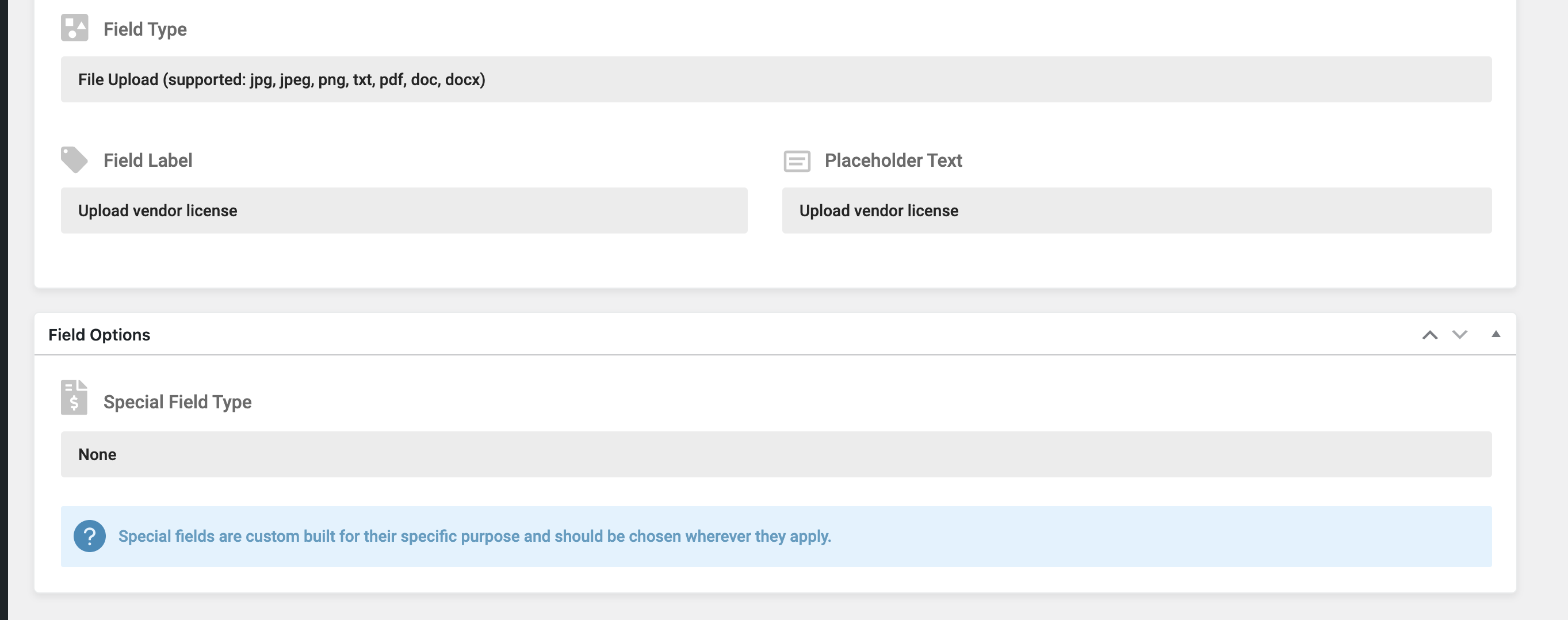This screenshot has height=620, width=1568.
Task: Move Field Options panel up with chevron
Action: pyautogui.click(x=1430, y=335)
